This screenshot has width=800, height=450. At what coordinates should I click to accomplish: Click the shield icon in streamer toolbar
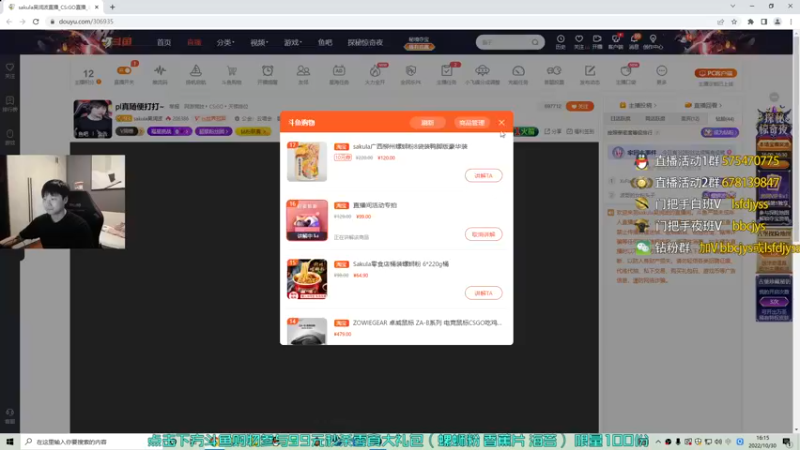click(x=411, y=71)
